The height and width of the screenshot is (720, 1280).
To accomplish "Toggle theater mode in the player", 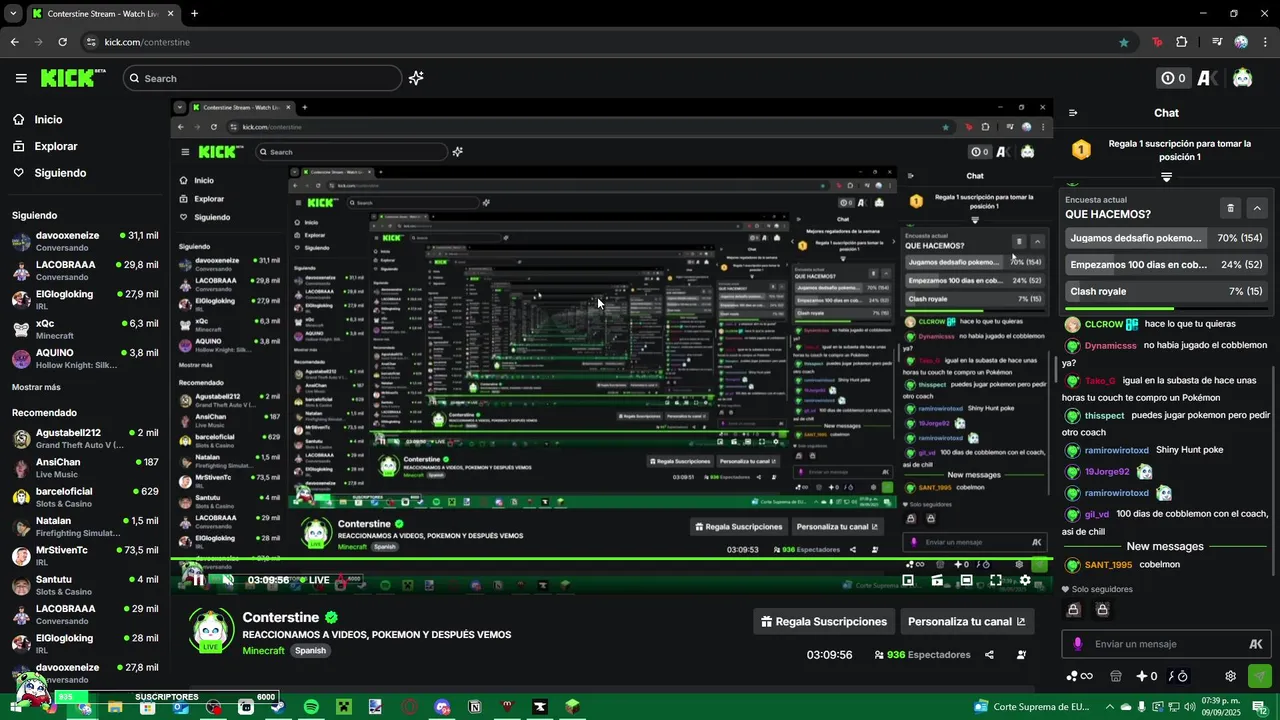I will pos(966,580).
